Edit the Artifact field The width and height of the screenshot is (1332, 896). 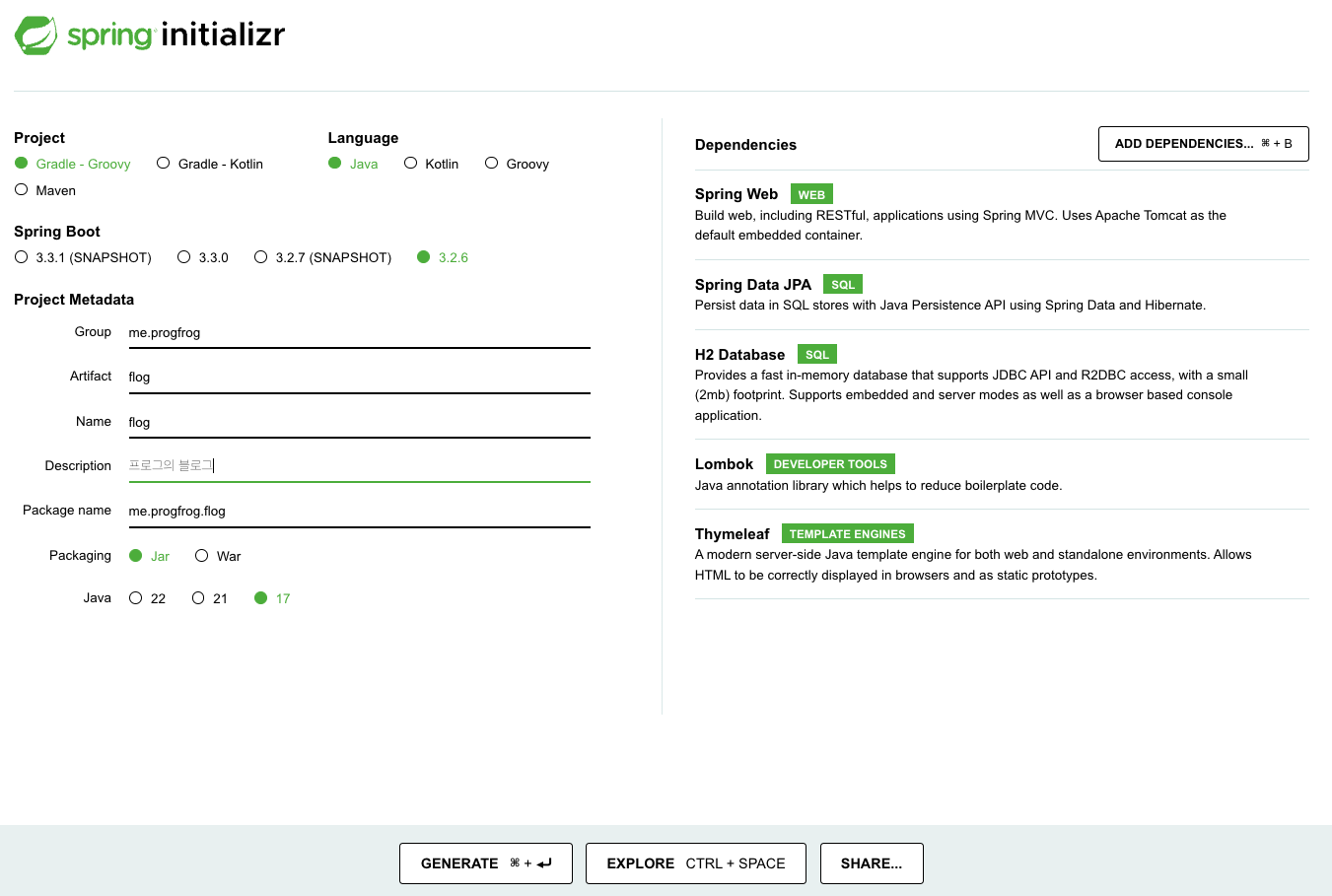(x=359, y=378)
